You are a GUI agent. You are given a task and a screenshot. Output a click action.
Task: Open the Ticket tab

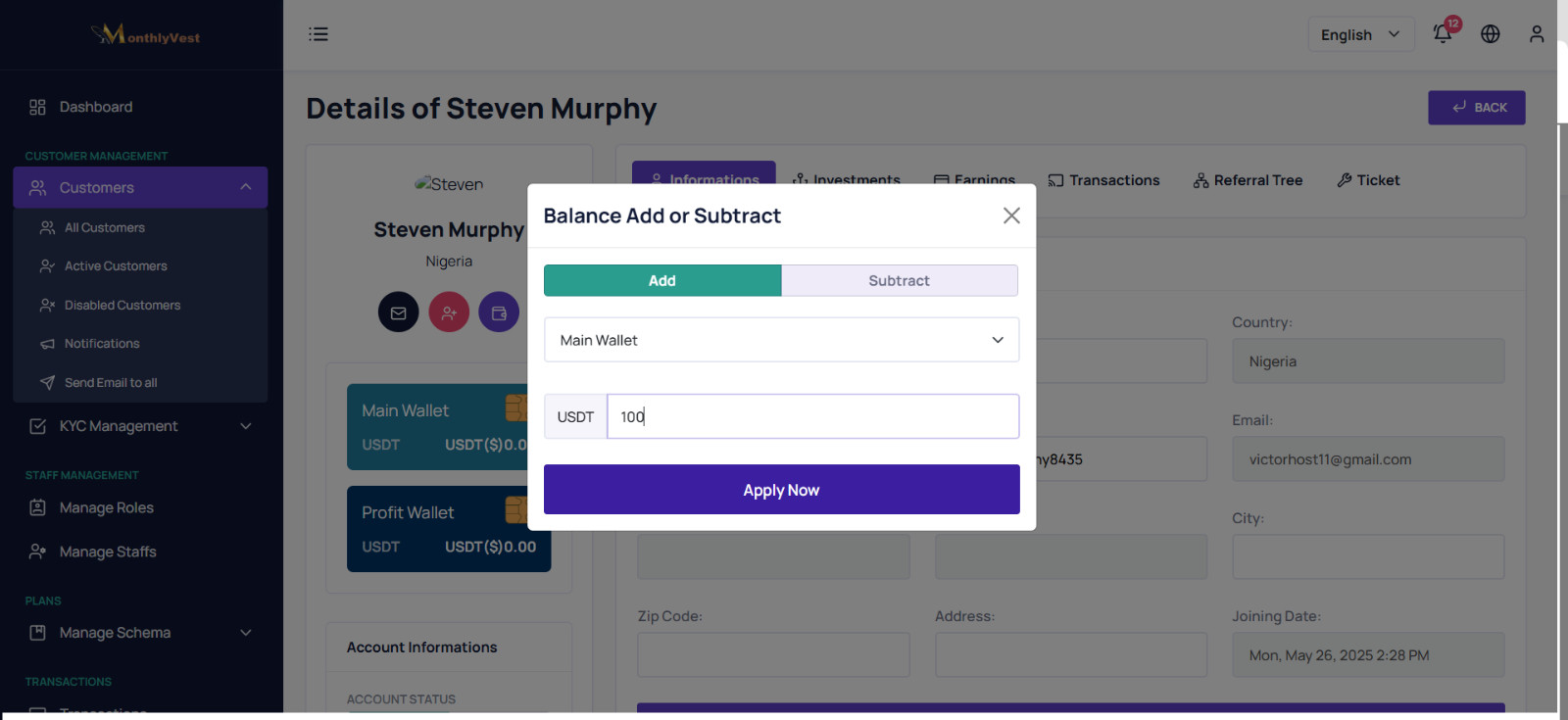point(1368,180)
